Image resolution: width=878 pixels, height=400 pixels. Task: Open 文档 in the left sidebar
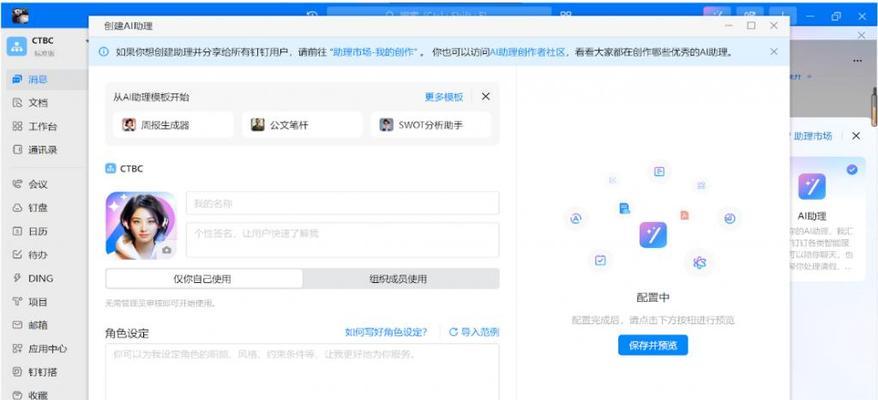pos(30,103)
